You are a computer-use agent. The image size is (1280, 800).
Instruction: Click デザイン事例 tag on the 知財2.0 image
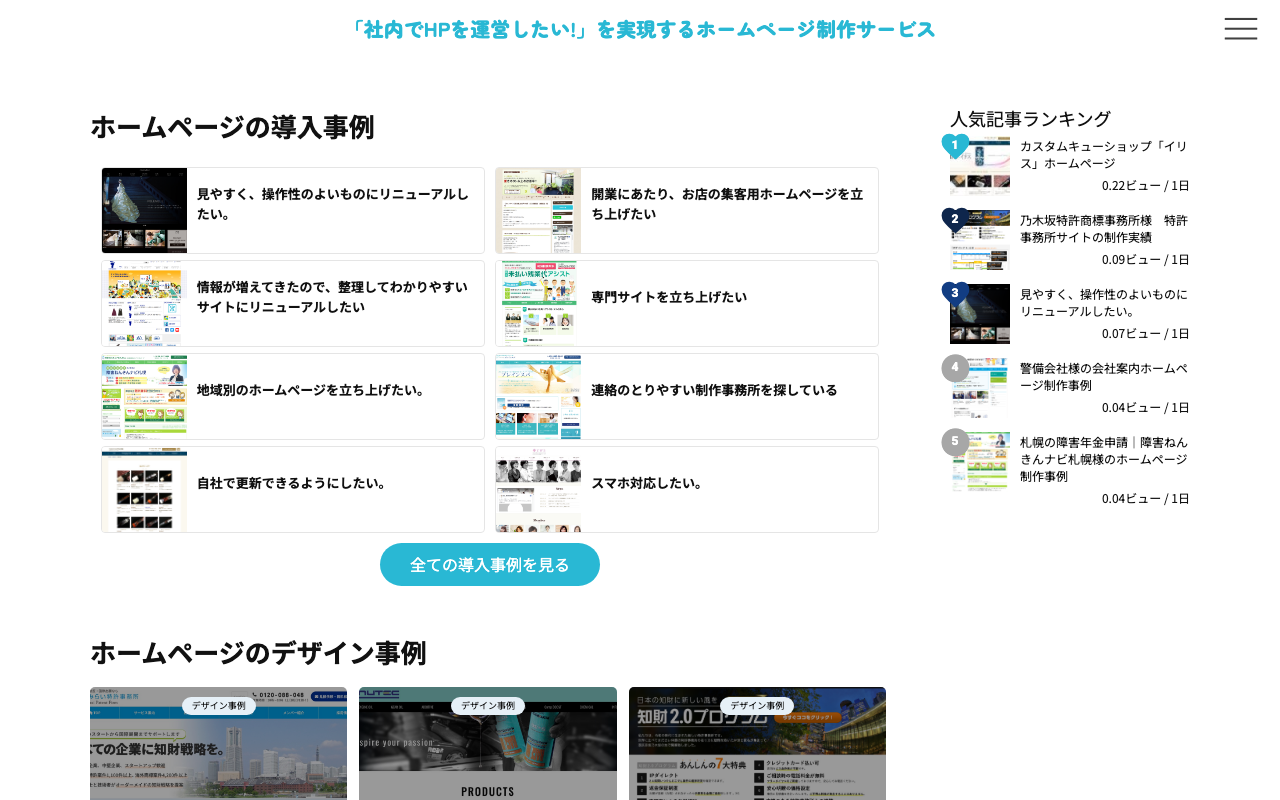tap(757, 706)
